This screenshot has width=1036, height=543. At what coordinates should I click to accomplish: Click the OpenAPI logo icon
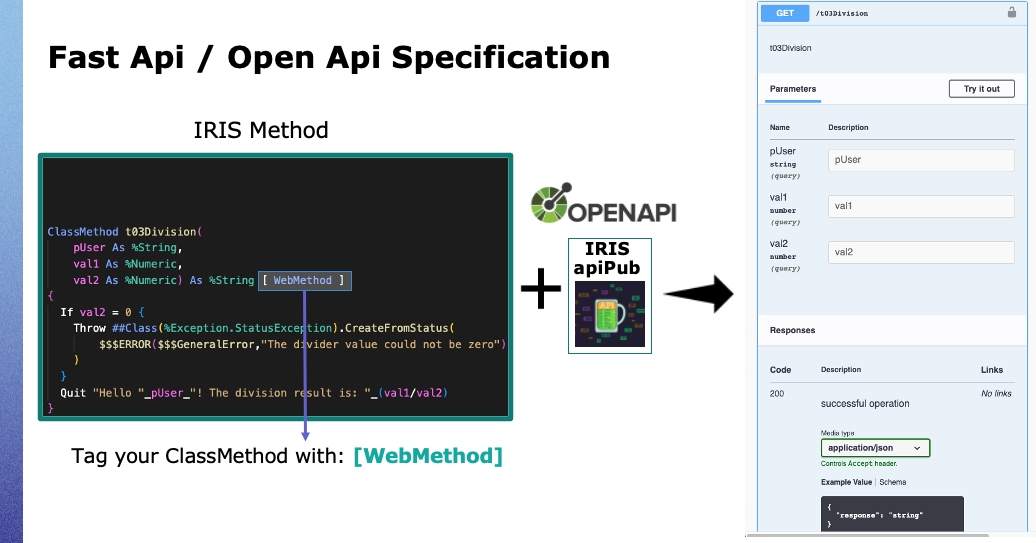549,207
